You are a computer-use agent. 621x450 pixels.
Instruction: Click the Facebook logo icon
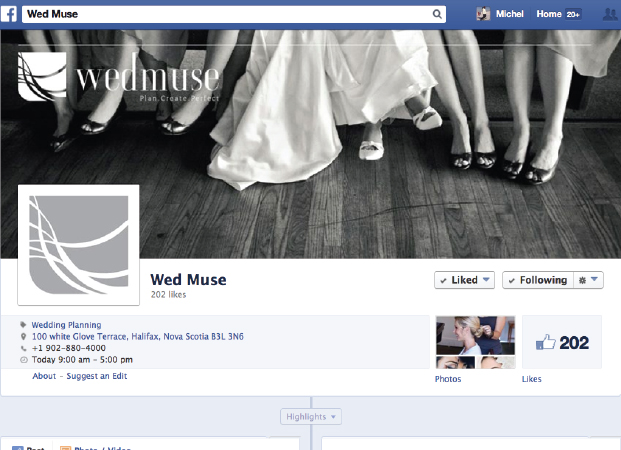coord(9,14)
